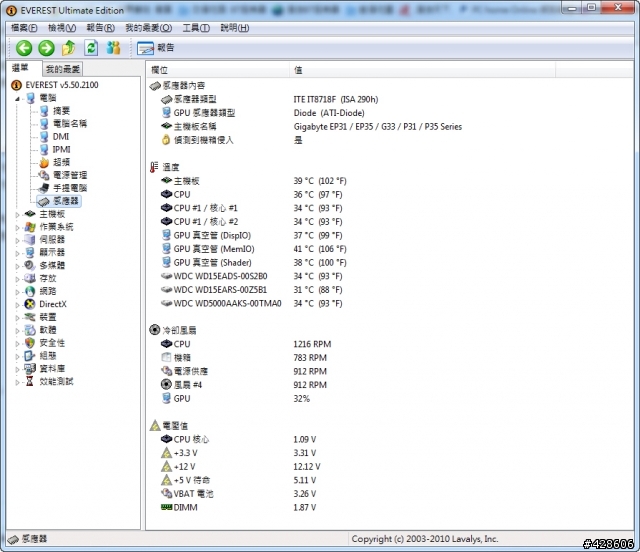Click the 軟體 software icon
The image size is (640, 552).
tap(30, 330)
